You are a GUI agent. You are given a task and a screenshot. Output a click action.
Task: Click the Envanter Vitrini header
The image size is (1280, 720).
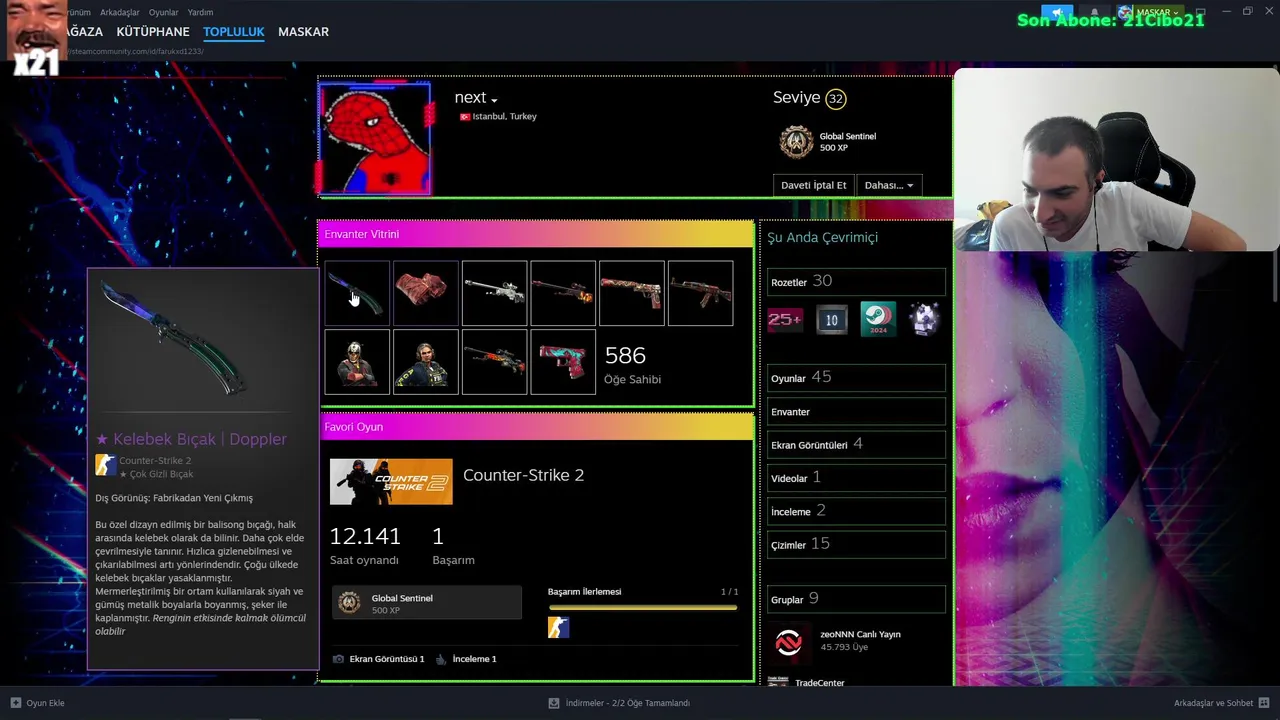[x=536, y=234]
